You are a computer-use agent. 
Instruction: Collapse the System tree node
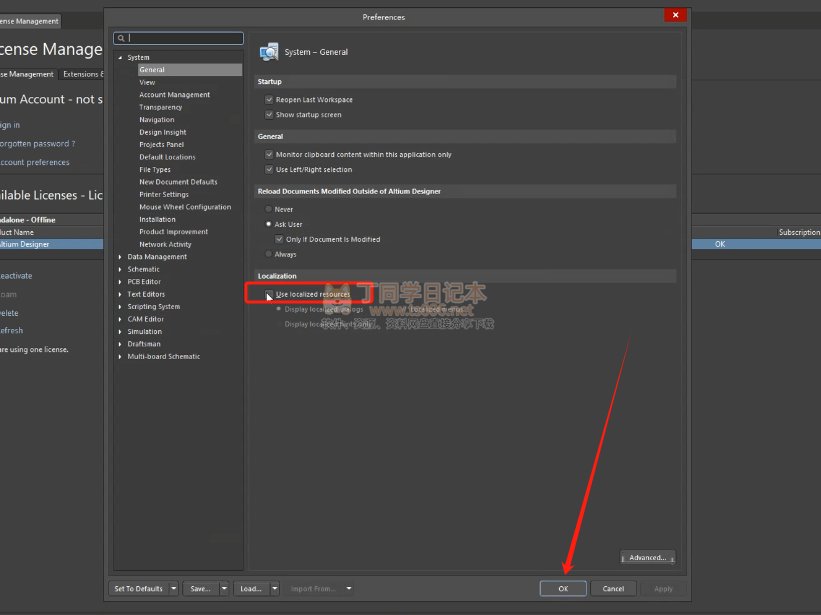tap(120, 58)
